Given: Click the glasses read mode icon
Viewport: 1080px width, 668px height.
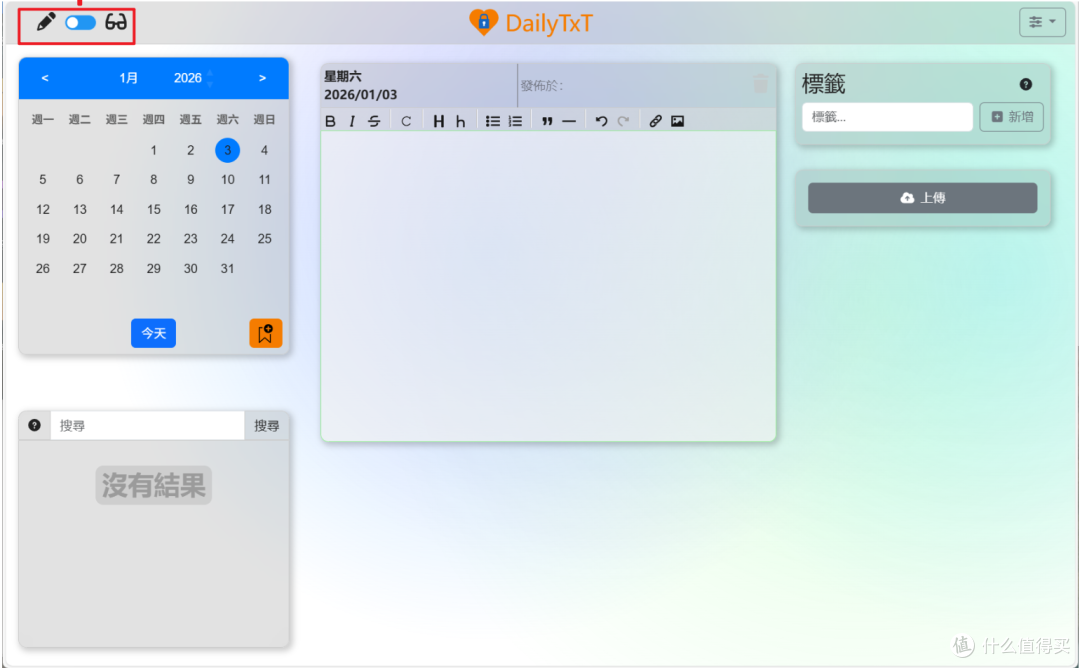Looking at the screenshot, I should point(116,22).
